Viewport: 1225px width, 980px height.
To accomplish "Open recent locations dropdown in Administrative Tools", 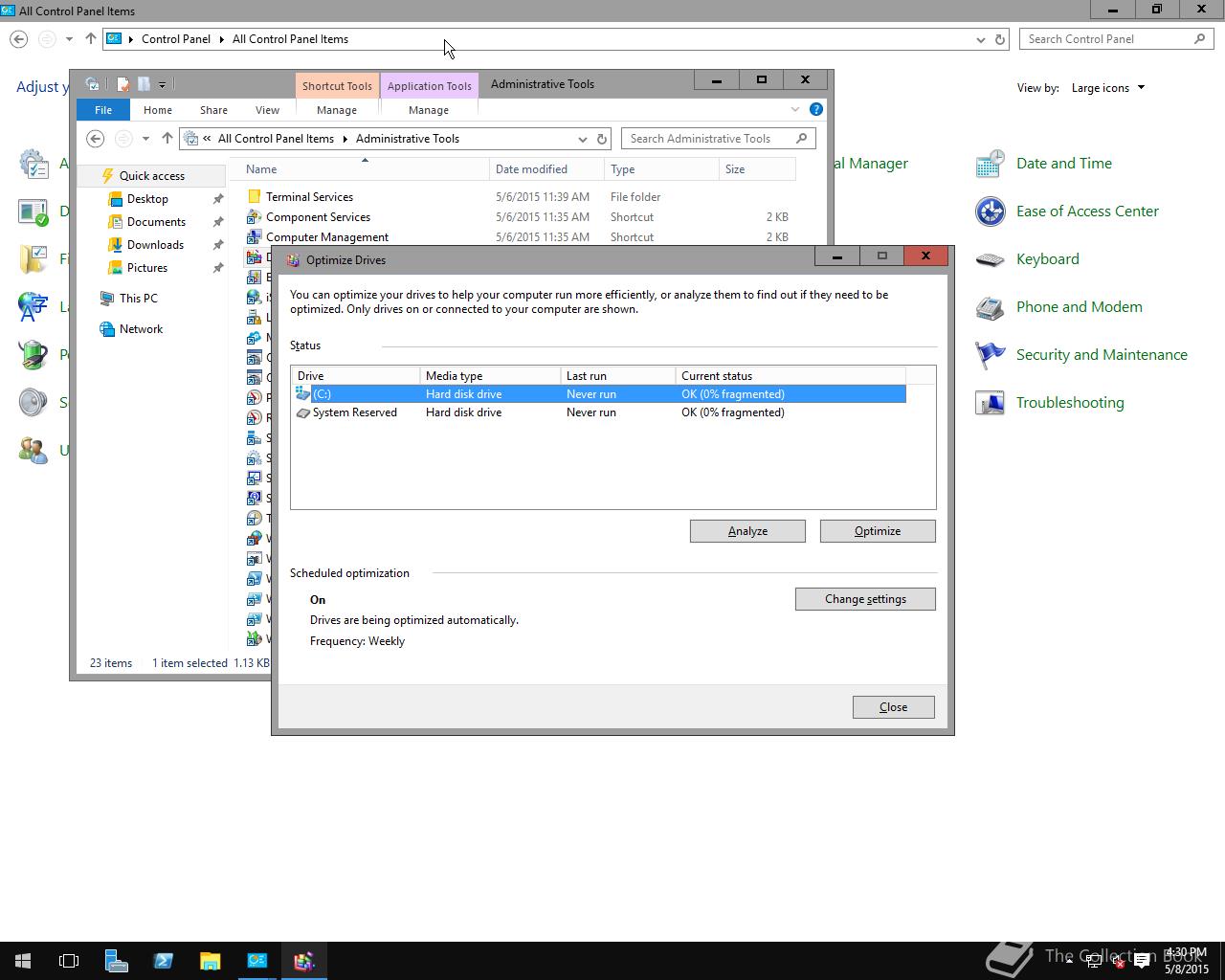I will pos(145,139).
